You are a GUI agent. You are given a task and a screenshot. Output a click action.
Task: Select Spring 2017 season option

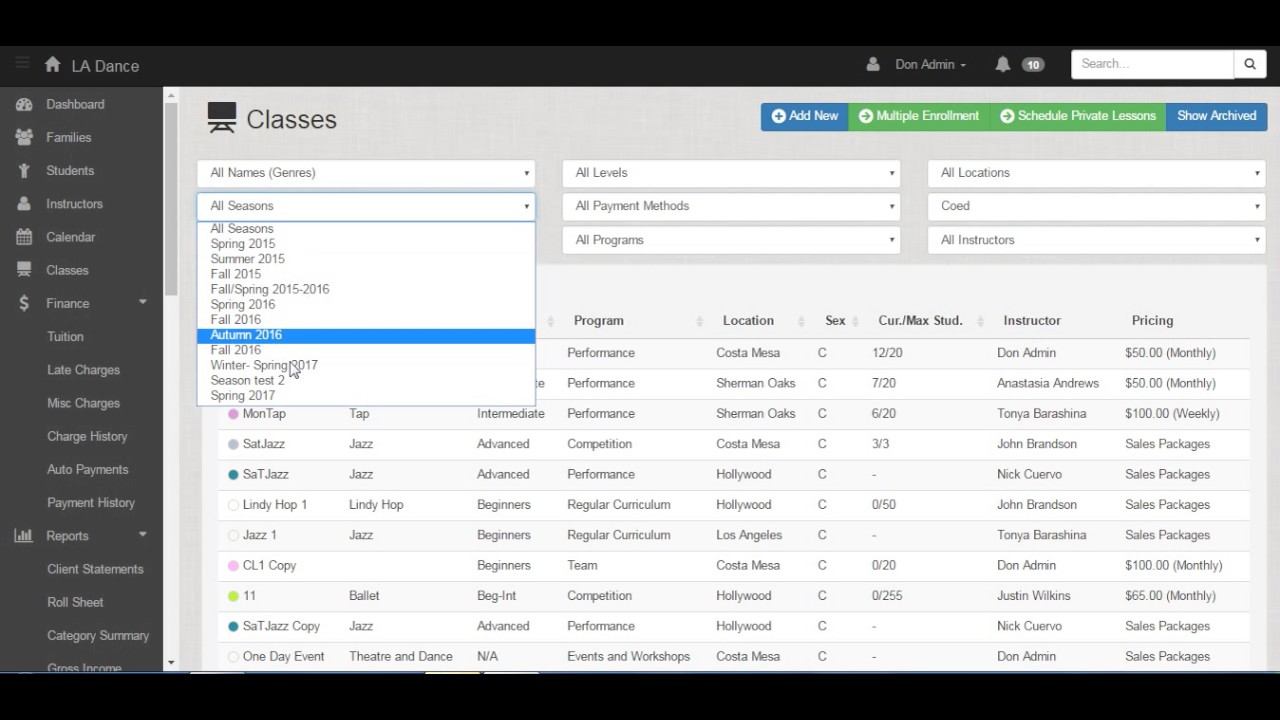point(366,396)
